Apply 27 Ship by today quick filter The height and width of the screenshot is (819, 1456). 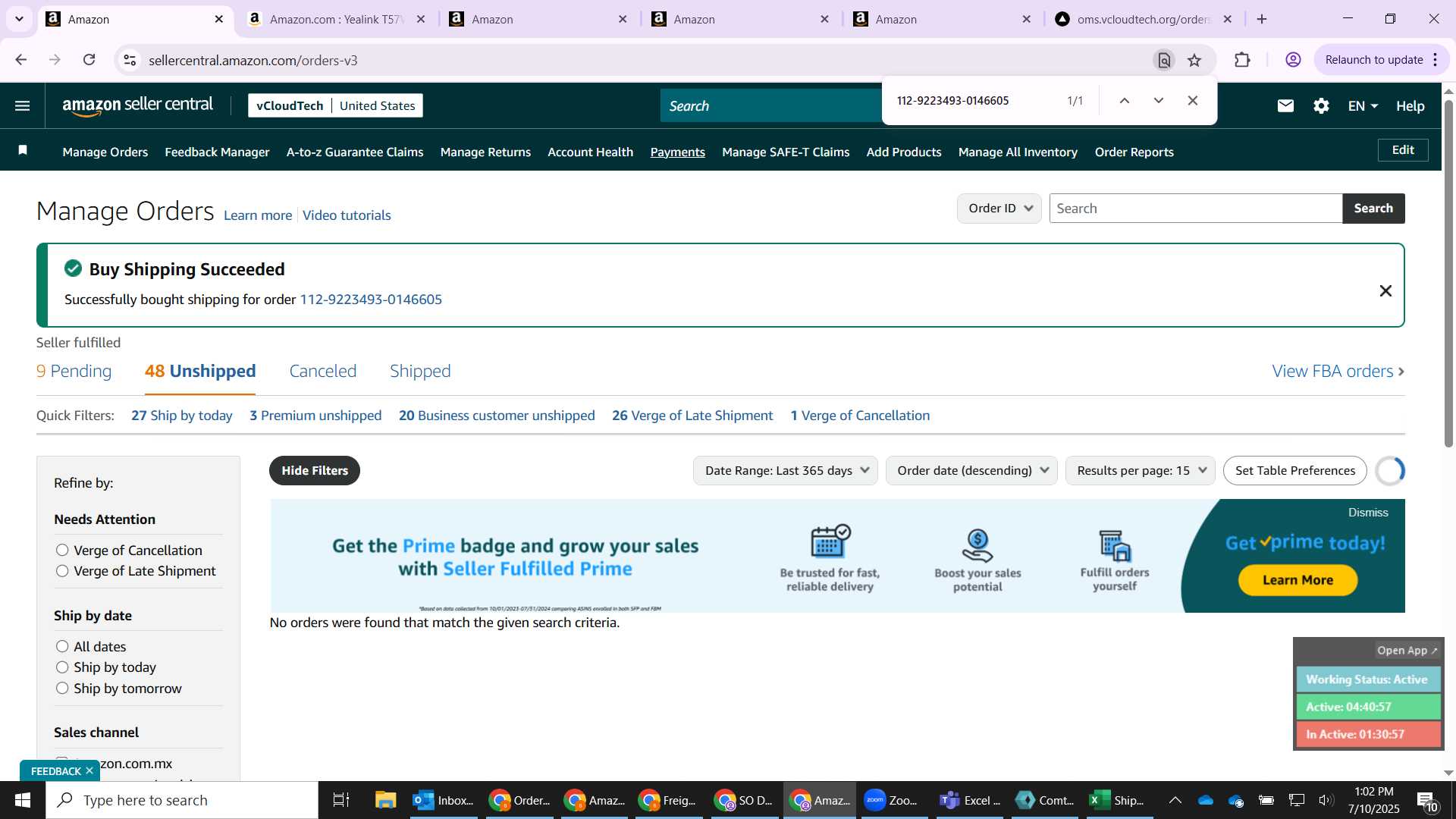(182, 416)
